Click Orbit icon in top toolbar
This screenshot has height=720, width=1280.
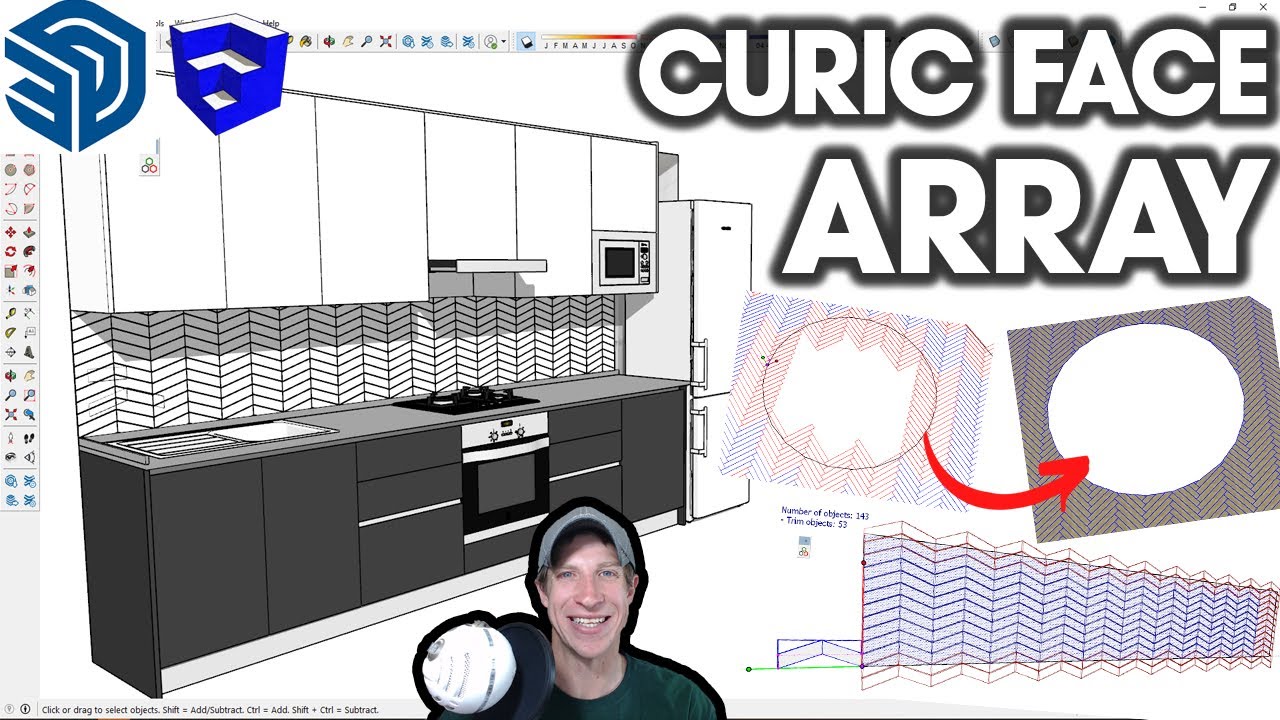click(329, 41)
